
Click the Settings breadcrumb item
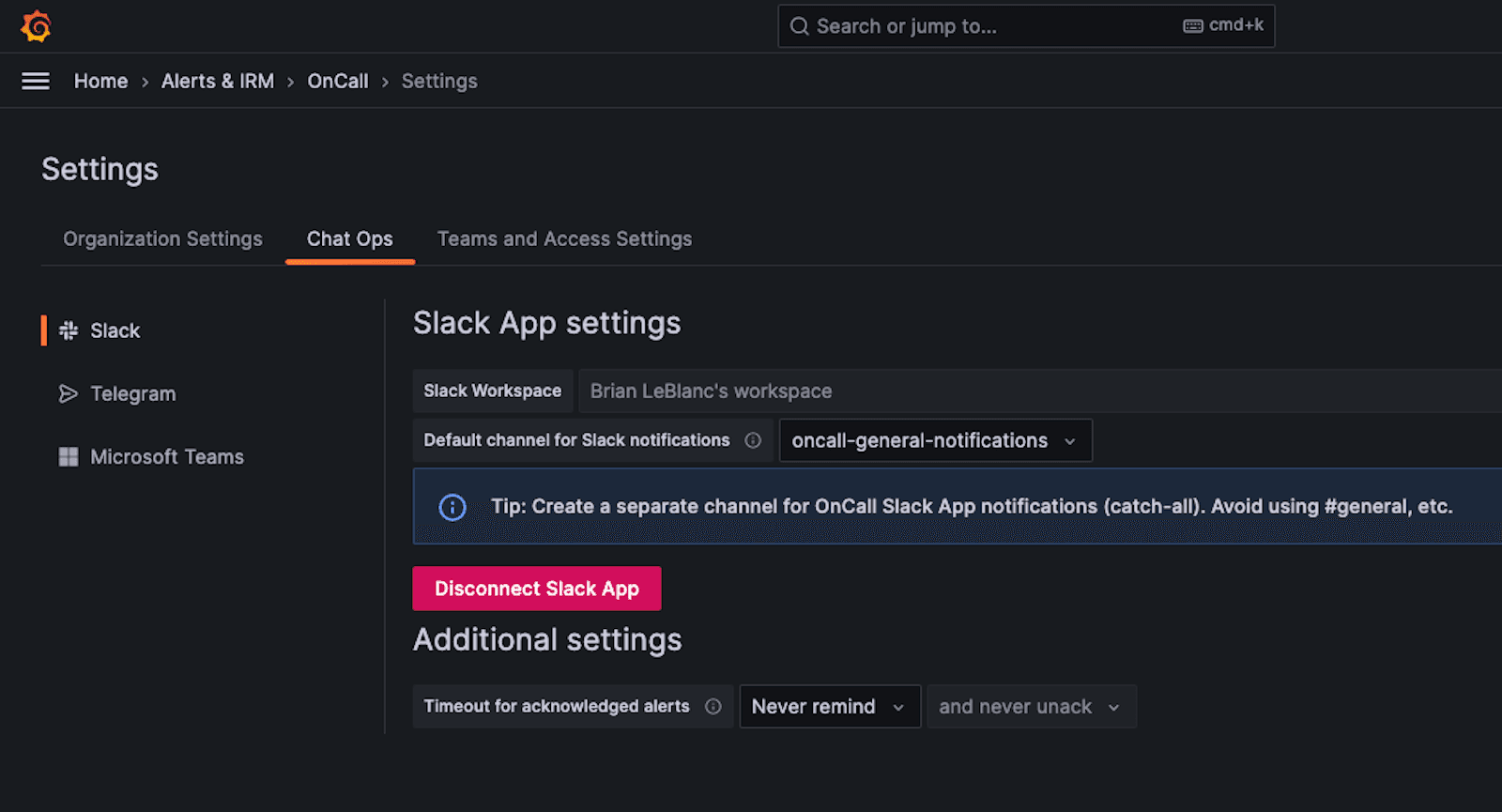coord(439,82)
